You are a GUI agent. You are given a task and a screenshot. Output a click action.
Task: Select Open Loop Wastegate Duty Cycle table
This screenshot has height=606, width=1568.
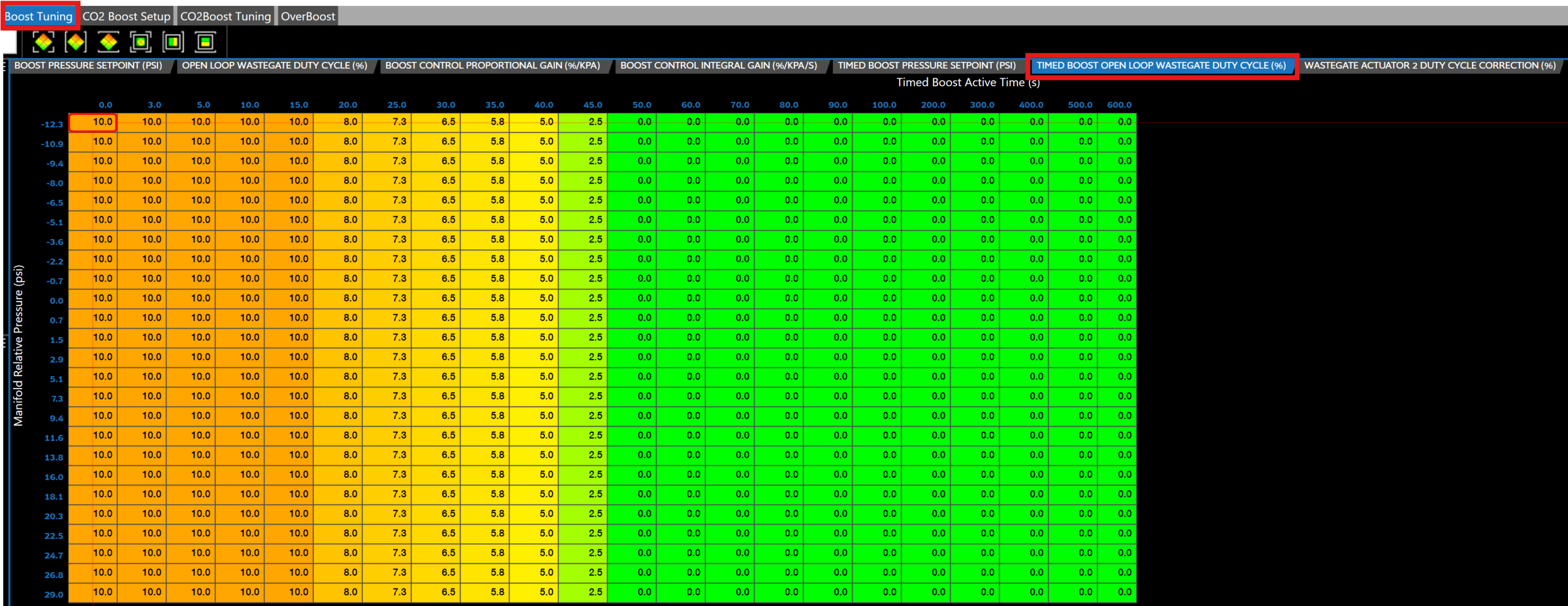[274, 66]
